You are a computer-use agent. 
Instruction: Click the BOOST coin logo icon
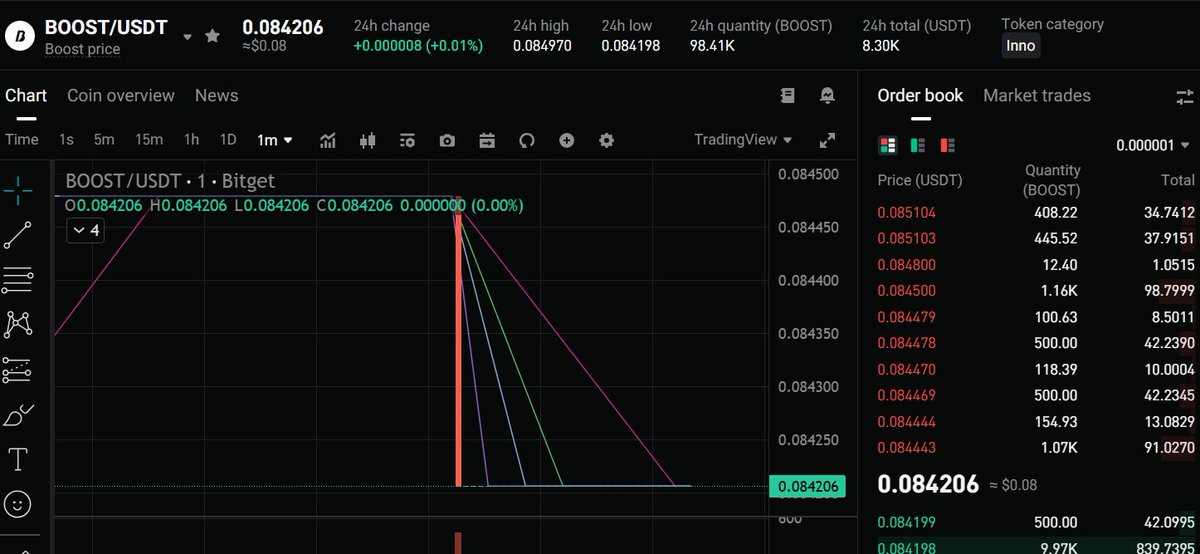20,37
